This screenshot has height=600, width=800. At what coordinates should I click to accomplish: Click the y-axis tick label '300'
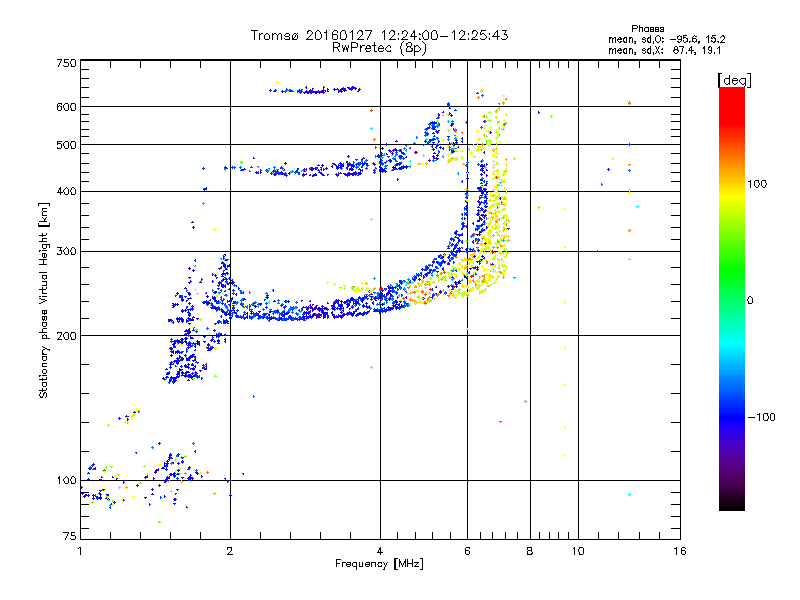click(66, 251)
